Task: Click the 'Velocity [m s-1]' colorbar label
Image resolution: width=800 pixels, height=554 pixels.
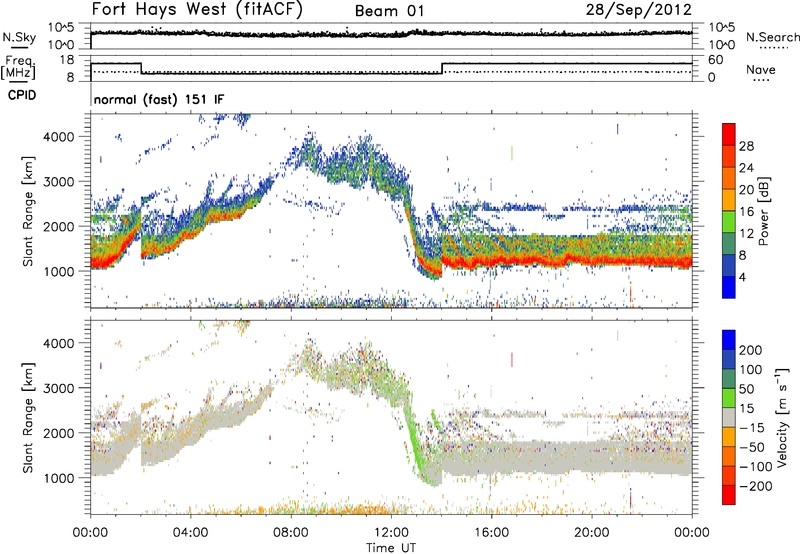Action: click(x=782, y=417)
